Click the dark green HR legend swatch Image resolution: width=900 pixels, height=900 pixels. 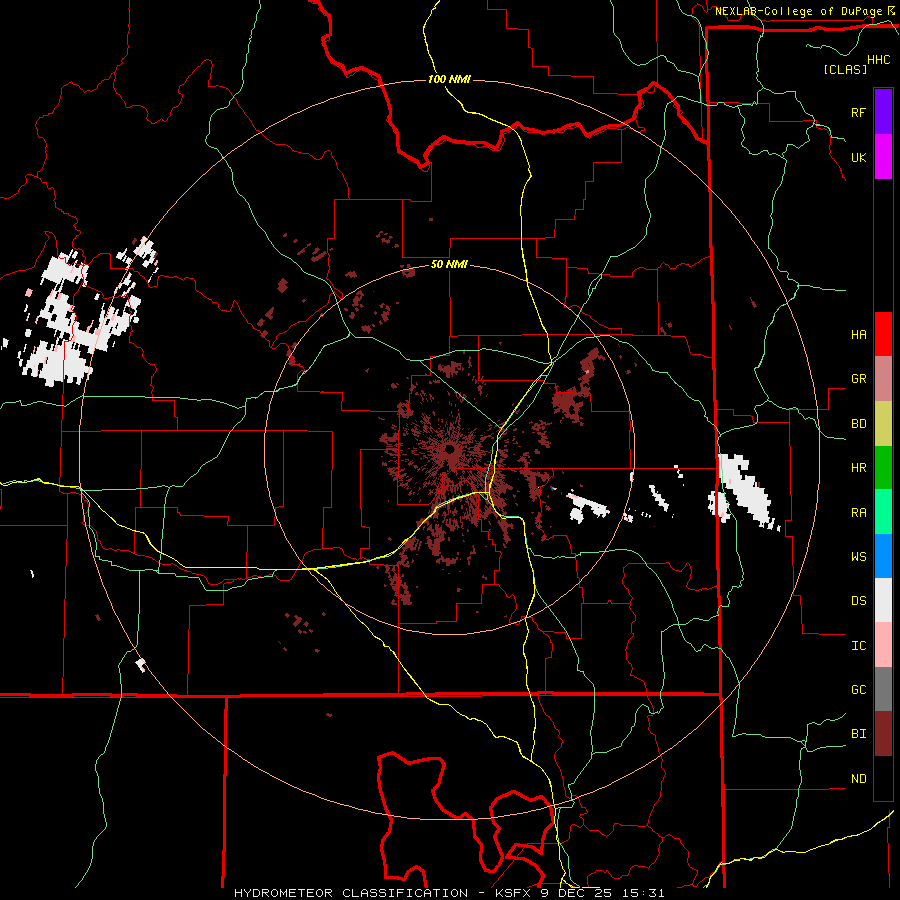(883, 467)
